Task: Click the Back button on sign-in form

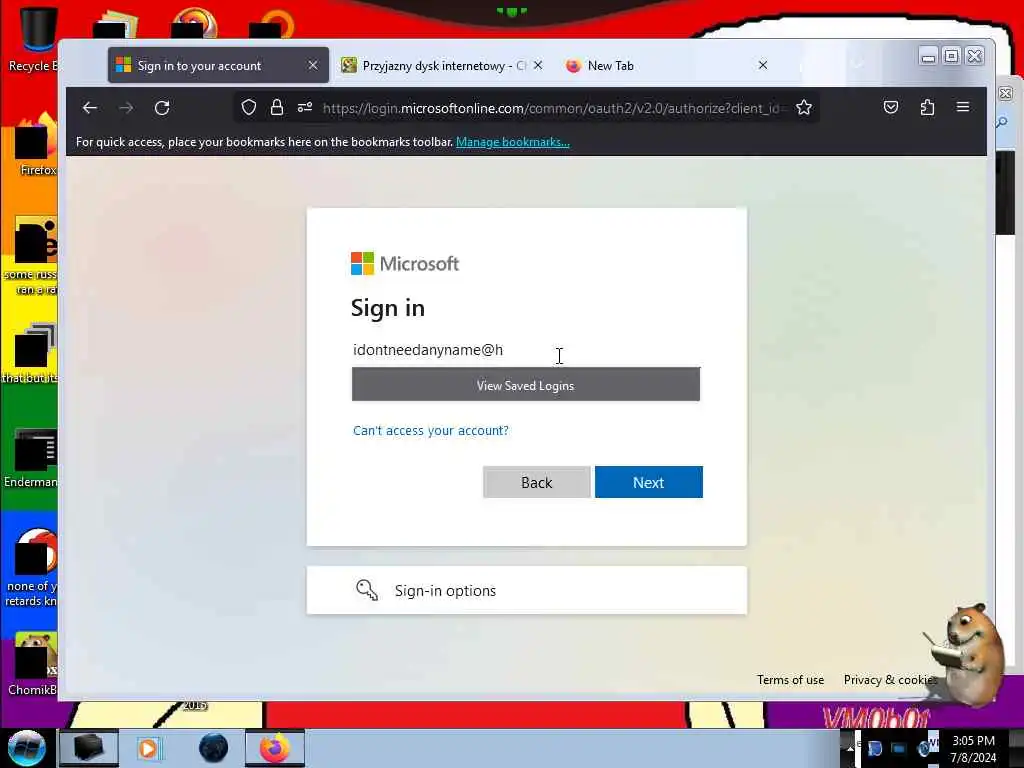Action: coord(536,482)
